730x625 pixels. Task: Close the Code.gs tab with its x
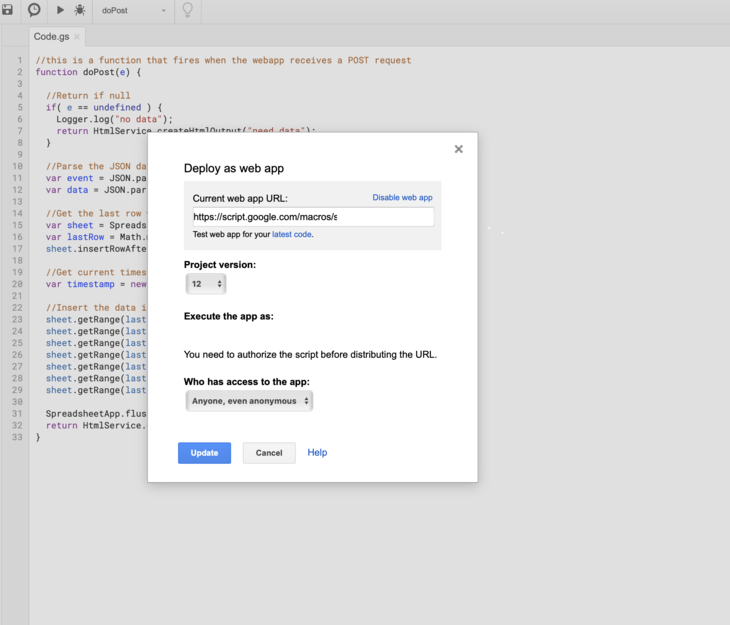coord(77,37)
